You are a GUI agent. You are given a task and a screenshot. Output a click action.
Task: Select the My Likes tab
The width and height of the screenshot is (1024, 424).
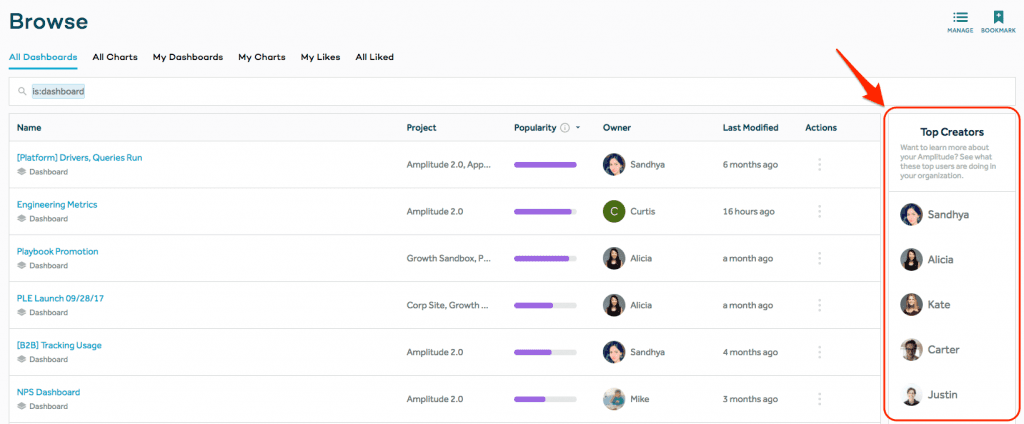coord(320,57)
